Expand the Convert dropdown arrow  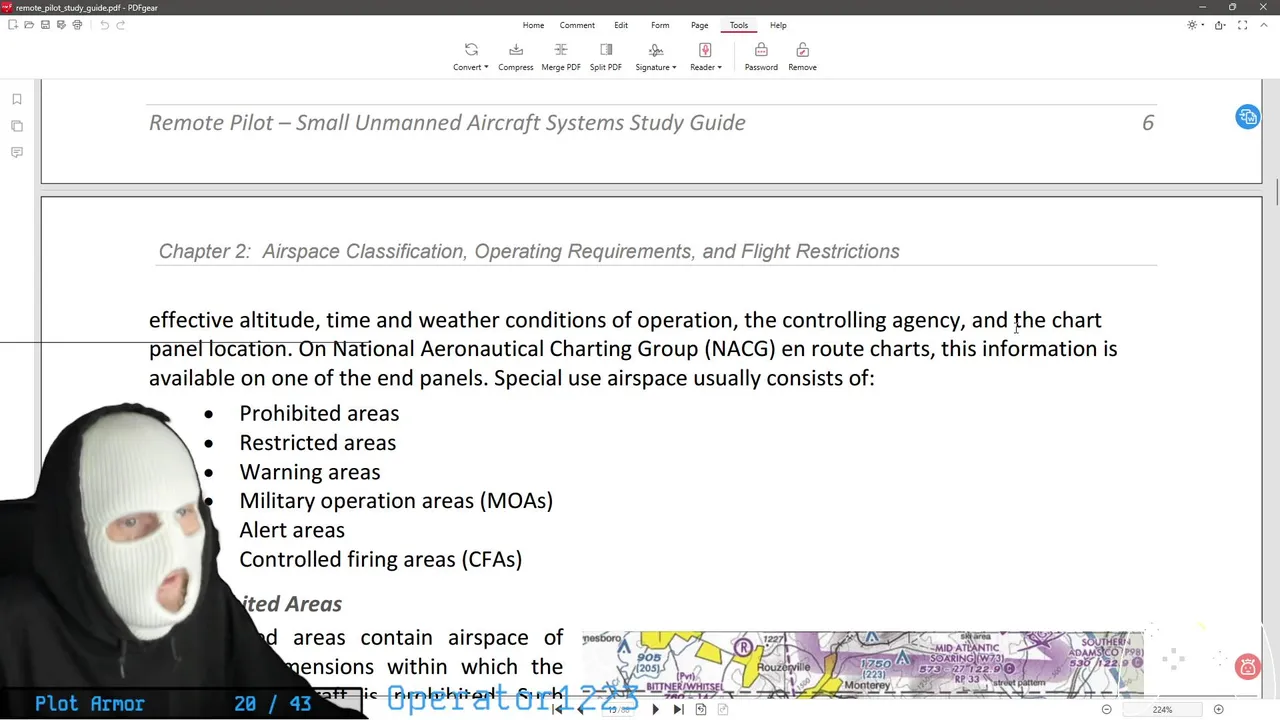[486, 68]
